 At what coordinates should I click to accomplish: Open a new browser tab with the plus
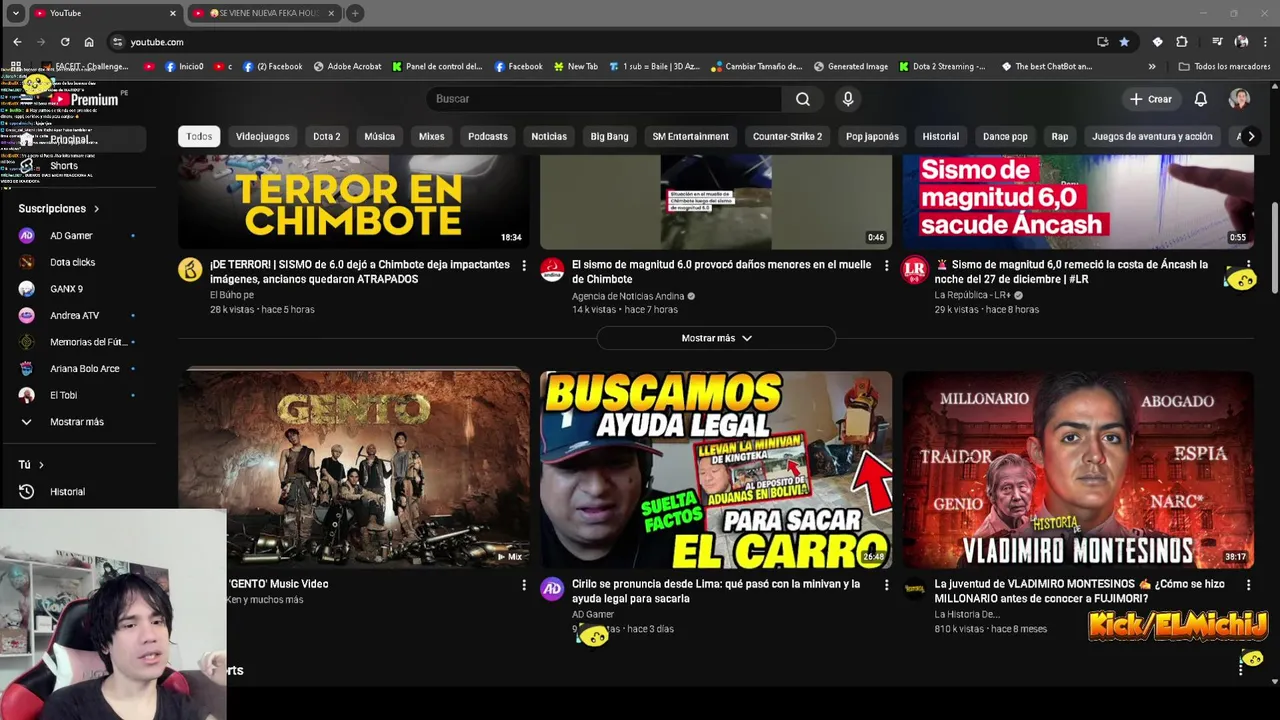click(355, 13)
